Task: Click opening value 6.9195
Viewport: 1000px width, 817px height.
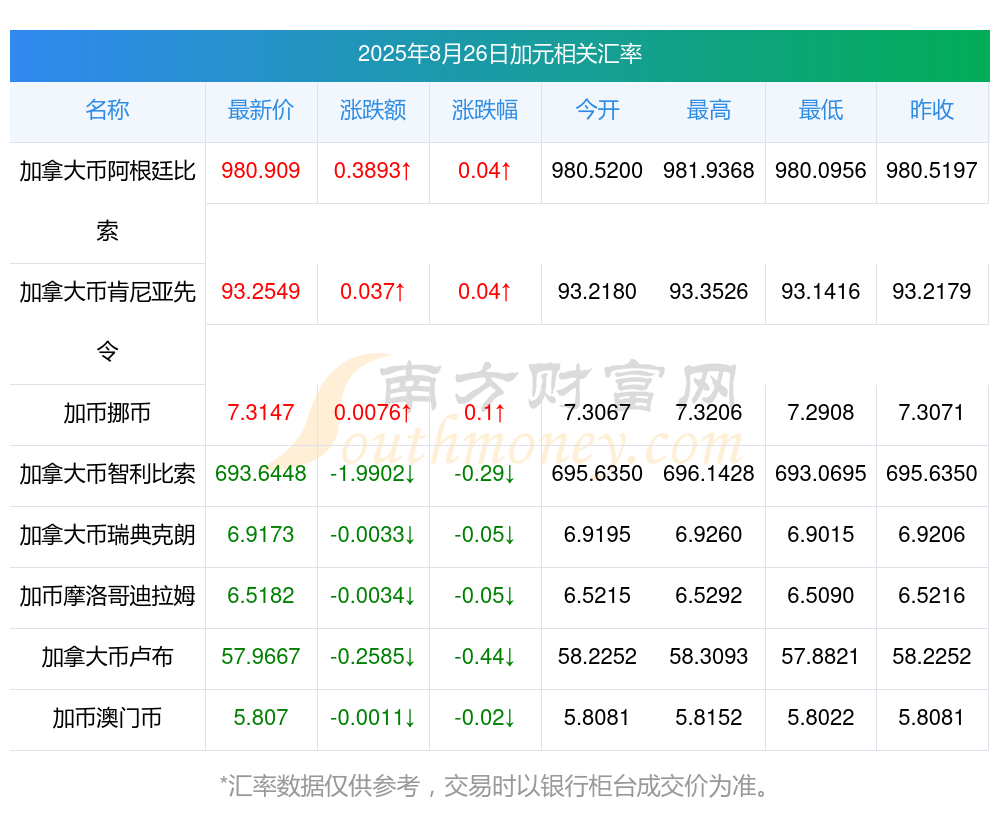Action: [597, 535]
